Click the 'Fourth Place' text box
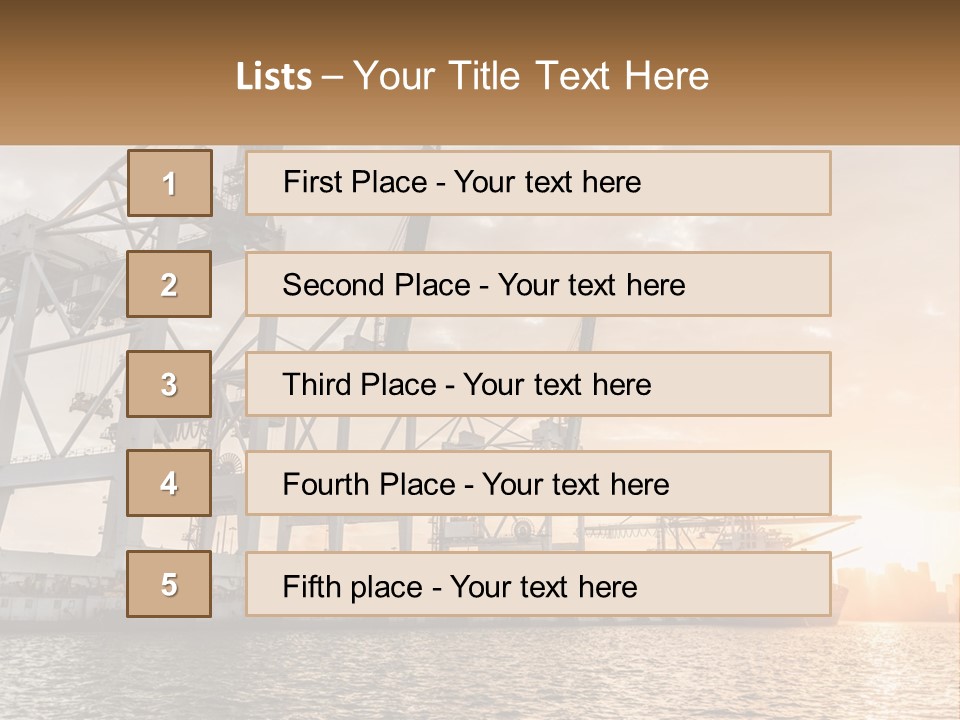 coord(538,483)
